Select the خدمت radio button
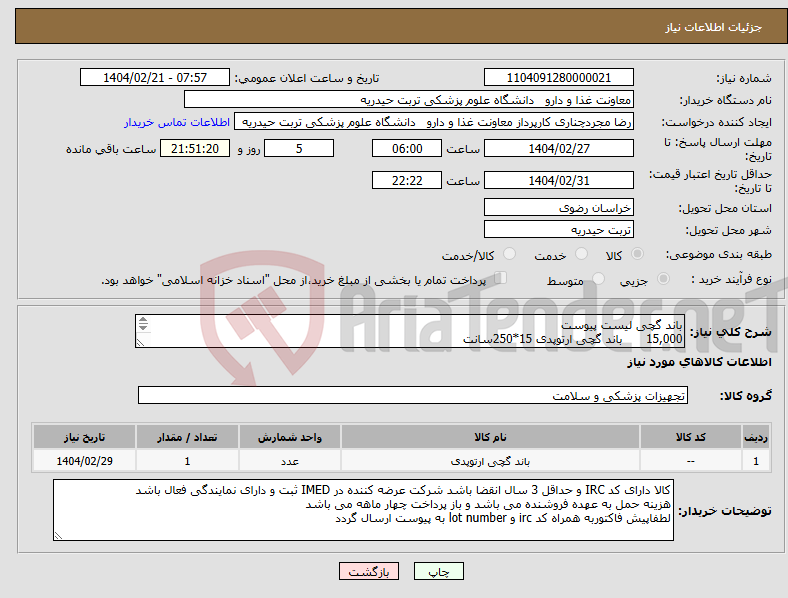 click(x=581, y=254)
